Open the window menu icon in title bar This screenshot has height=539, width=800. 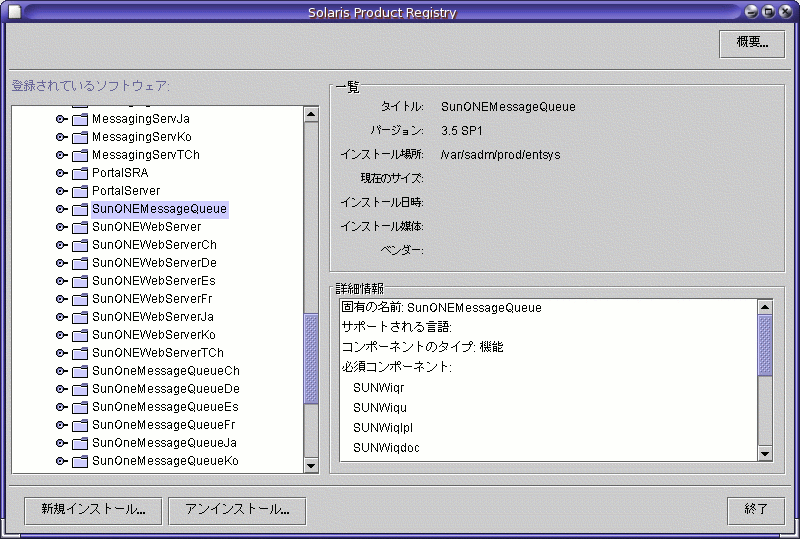click(x=15, y=11)
